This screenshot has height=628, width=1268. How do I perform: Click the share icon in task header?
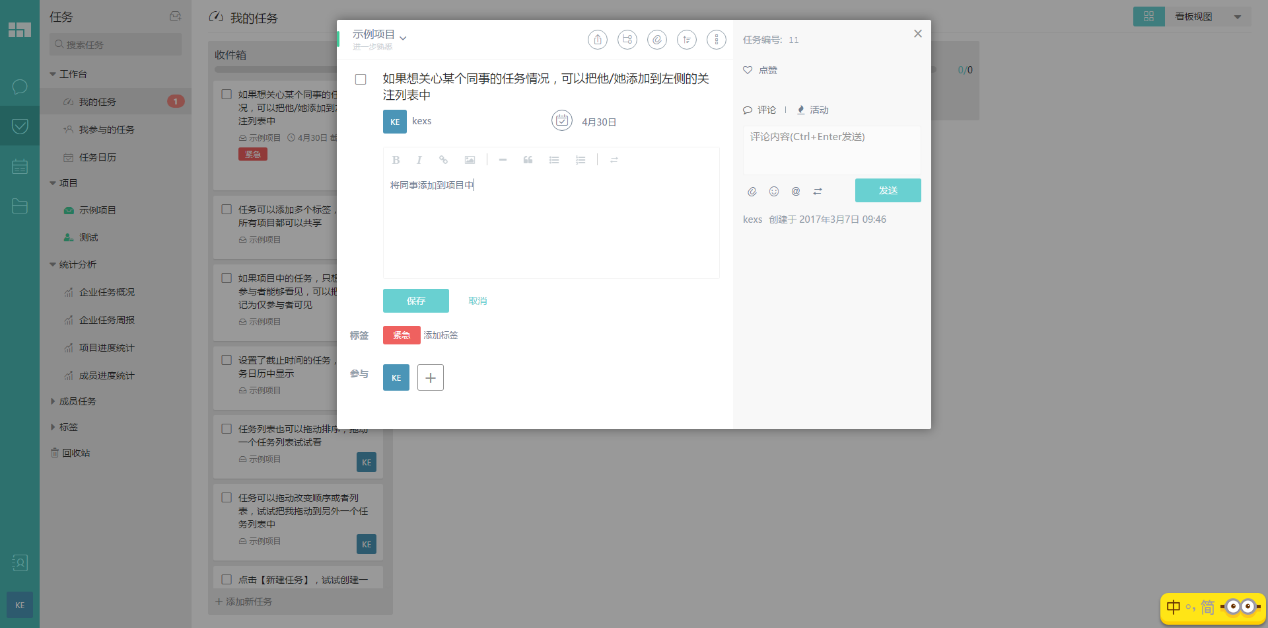coord(597,40)
